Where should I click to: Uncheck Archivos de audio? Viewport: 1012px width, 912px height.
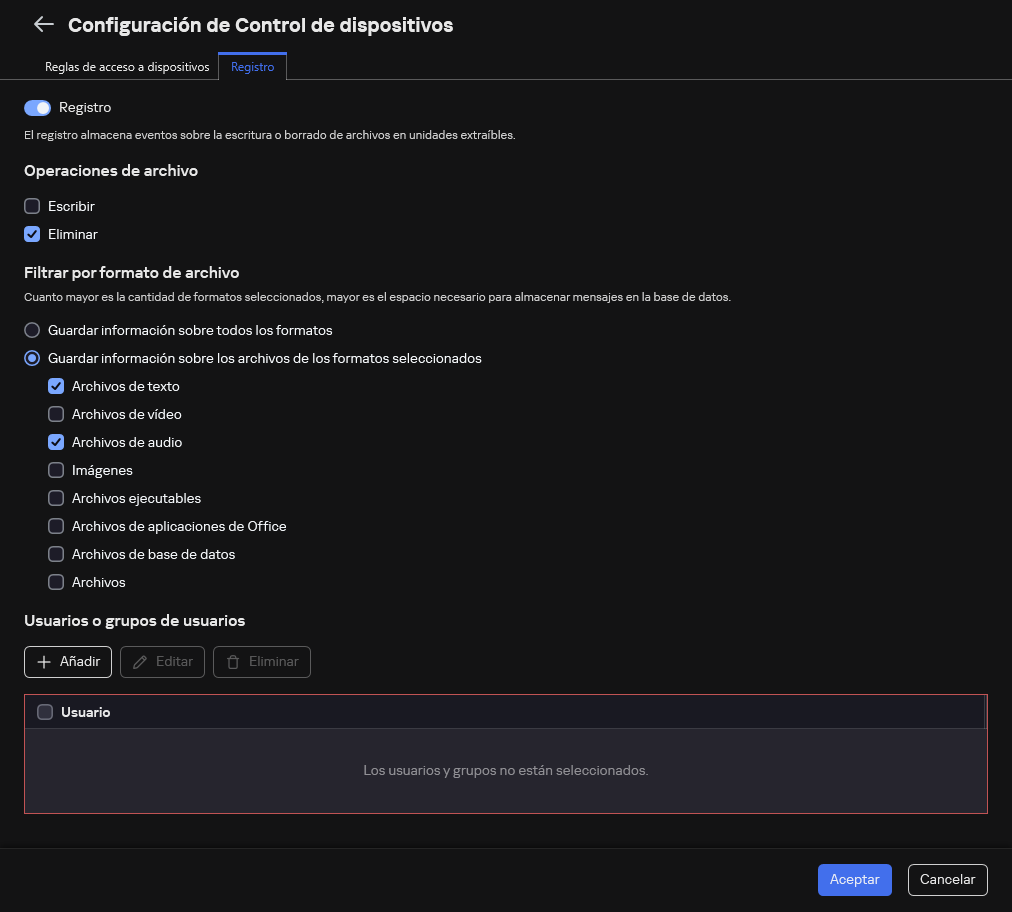pos(56,442)
